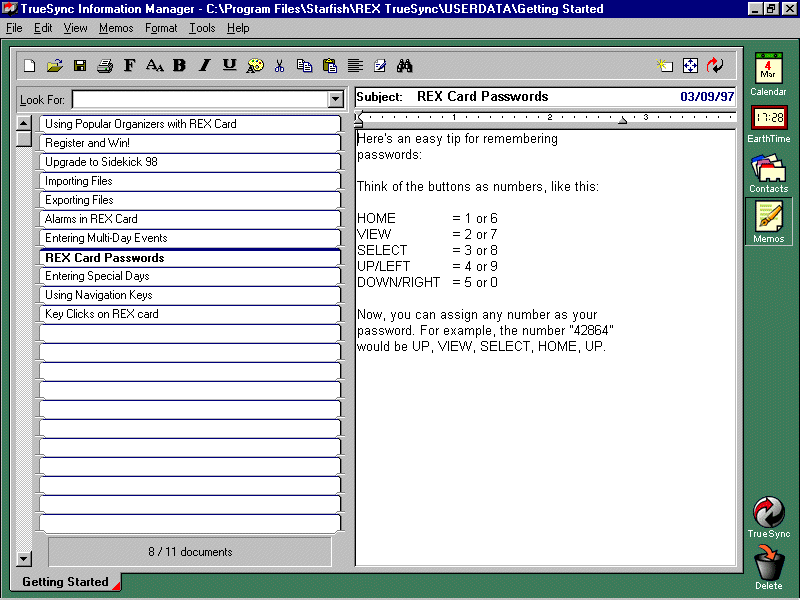Open memo Using Popular Organizers with REX Card
Screen dimensions: 800x600
point(190,124)
